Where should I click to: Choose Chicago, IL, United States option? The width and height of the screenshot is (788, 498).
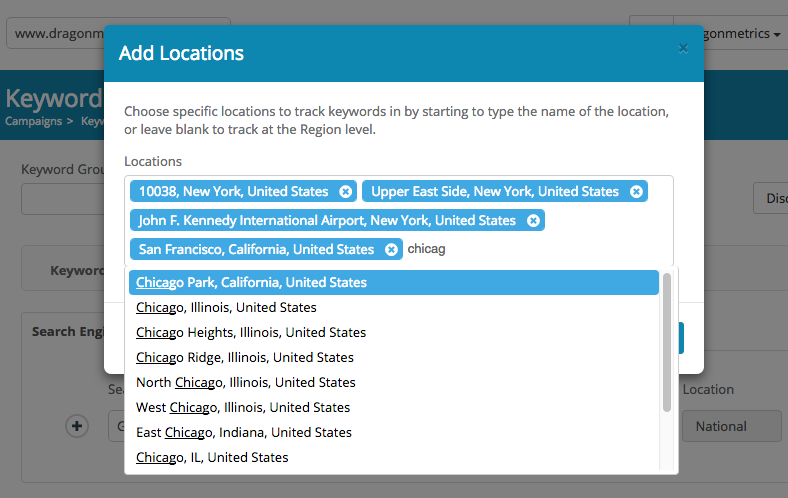212,457
